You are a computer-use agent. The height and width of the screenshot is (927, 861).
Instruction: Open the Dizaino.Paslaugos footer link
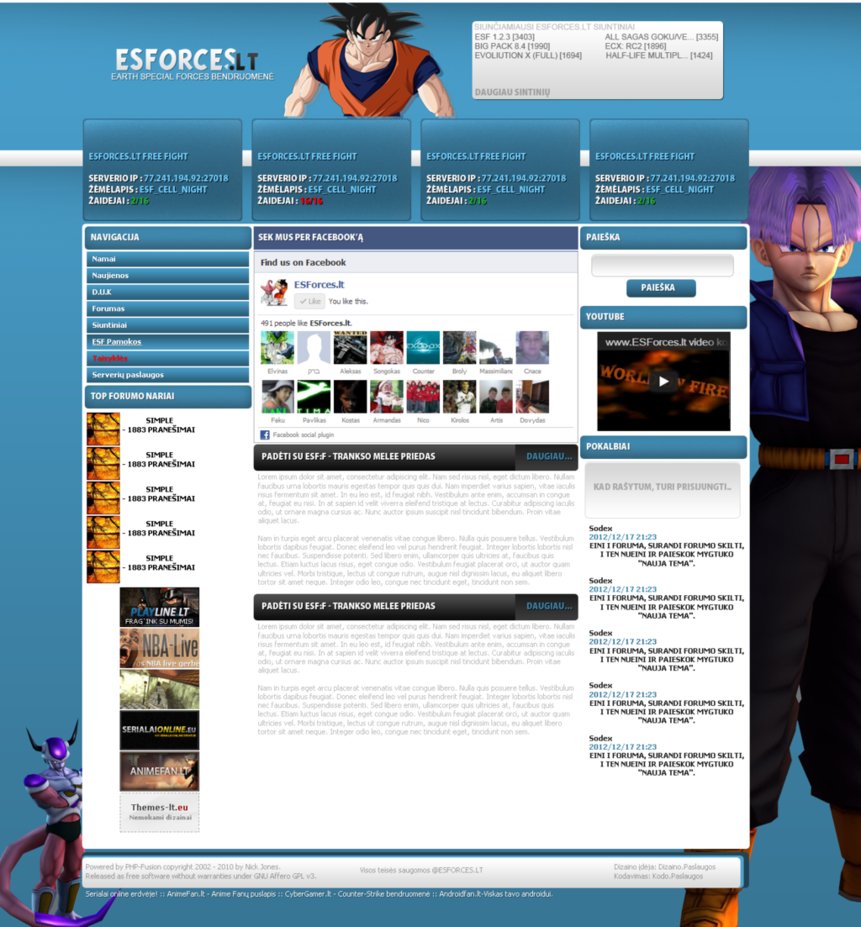687,867
